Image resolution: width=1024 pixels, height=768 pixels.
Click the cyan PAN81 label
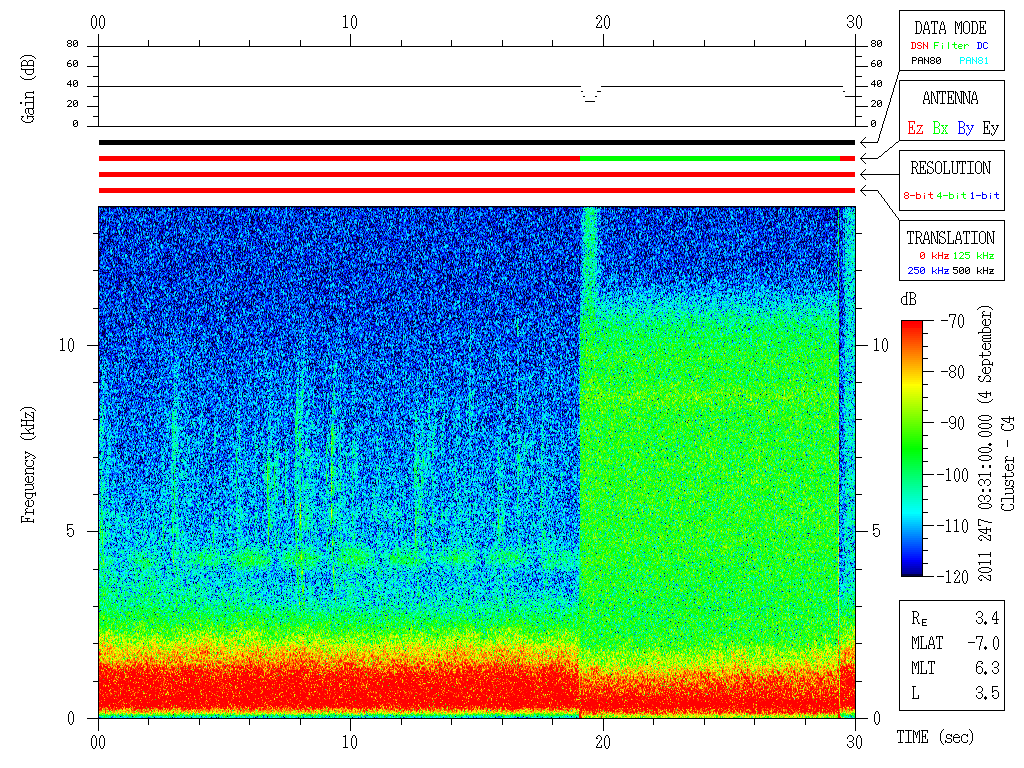point(974,61)
